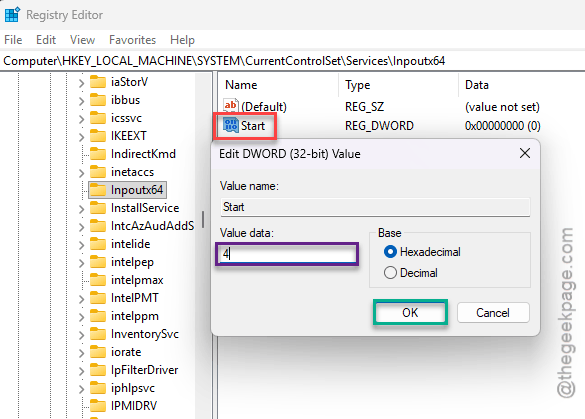Click the registry path address bar
Viewport: 585px width, 419px height.
click(292, 61)
